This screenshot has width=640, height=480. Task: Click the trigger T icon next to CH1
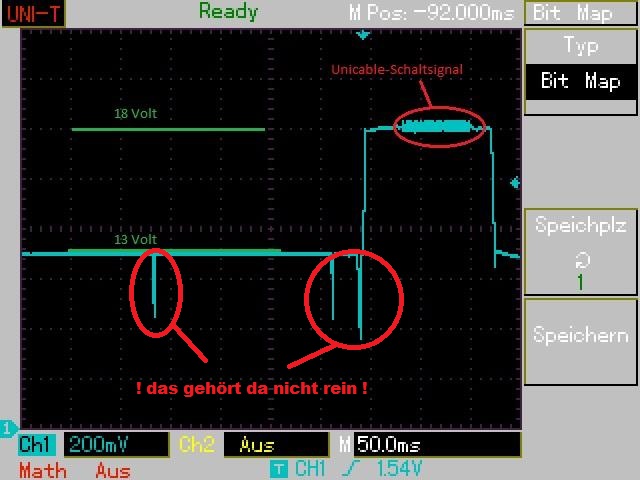(x=280, y=468)
